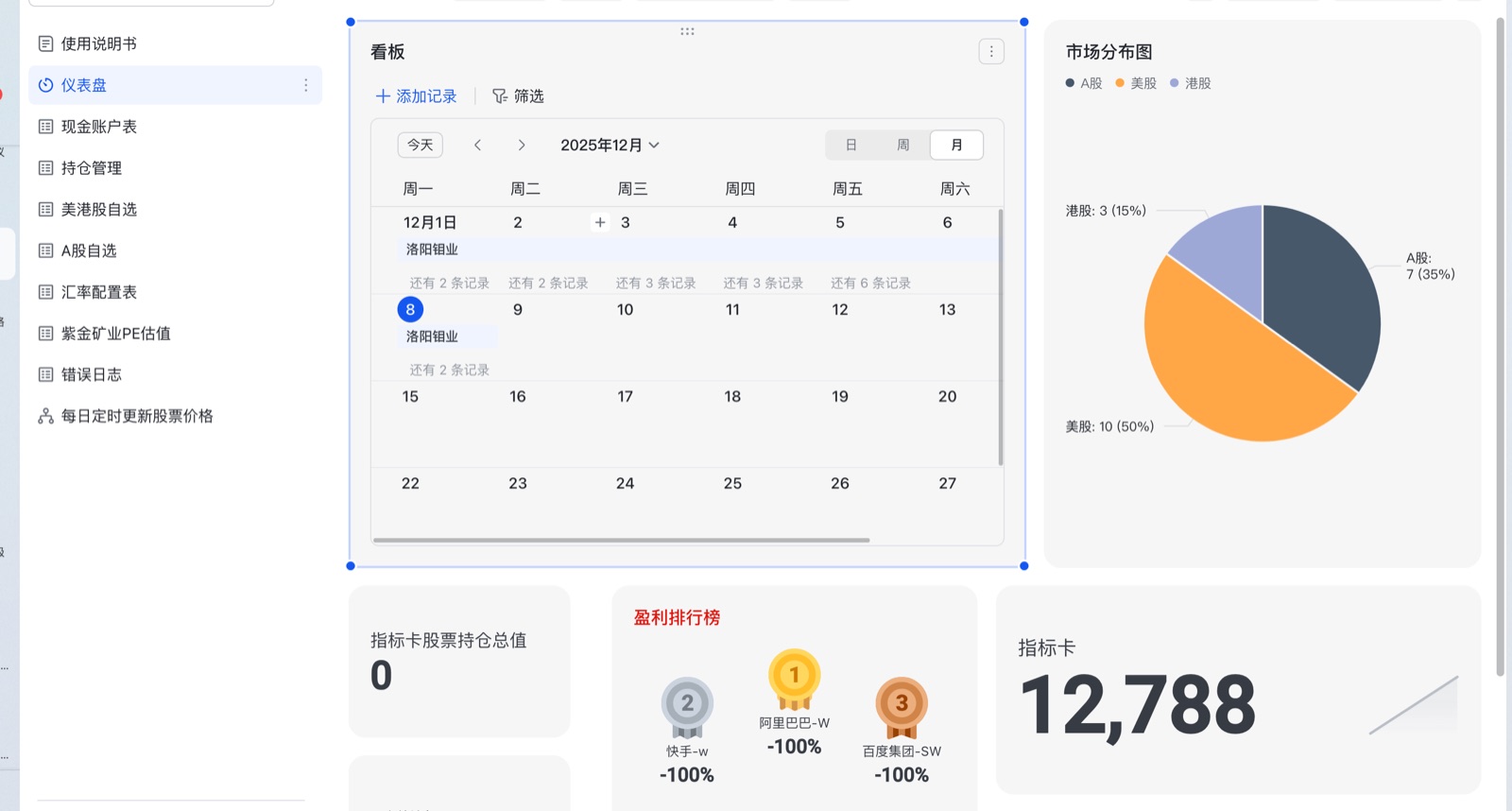Open the 看板 widget more options menu
Image resolution: width=1512 pixels, height=811 pixels.
[991, 52]
